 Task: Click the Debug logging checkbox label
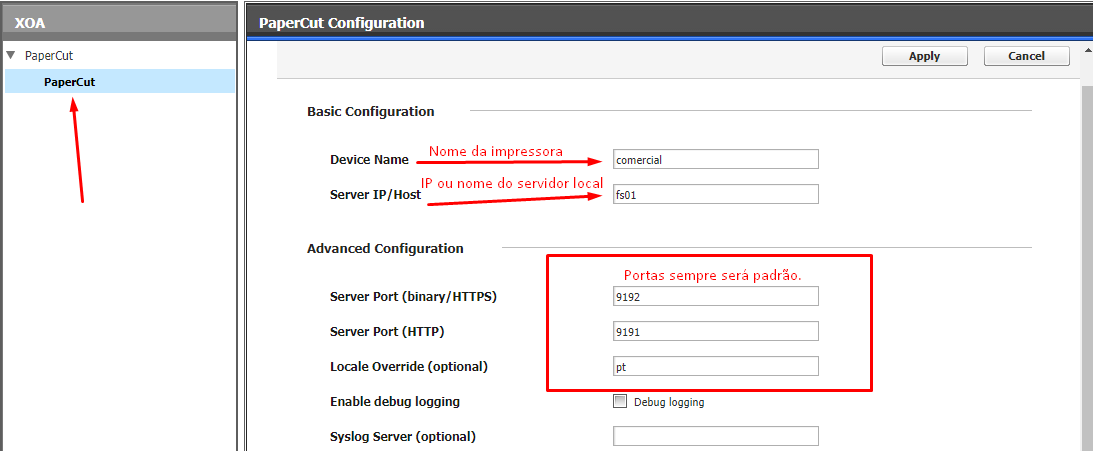[668, 402]
